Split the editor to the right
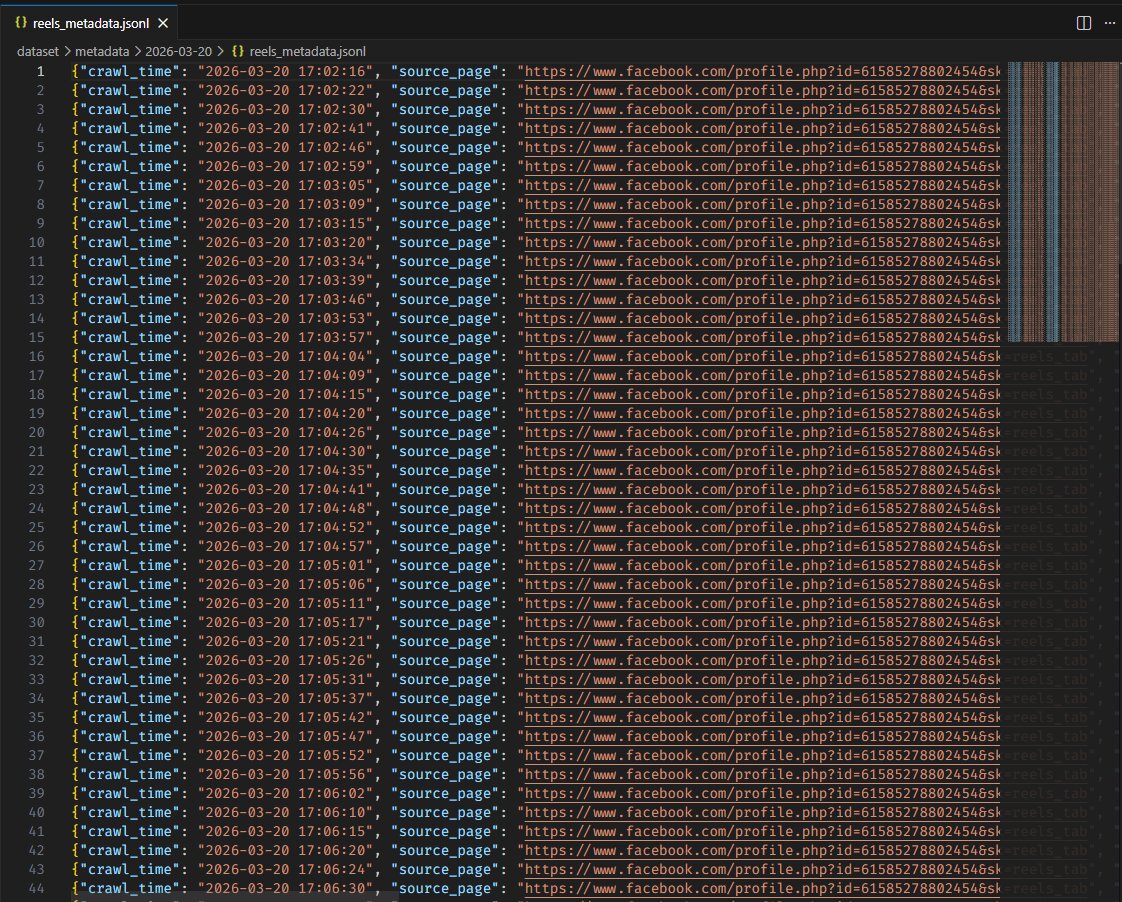The image size is (1122, 902). 1084,23
